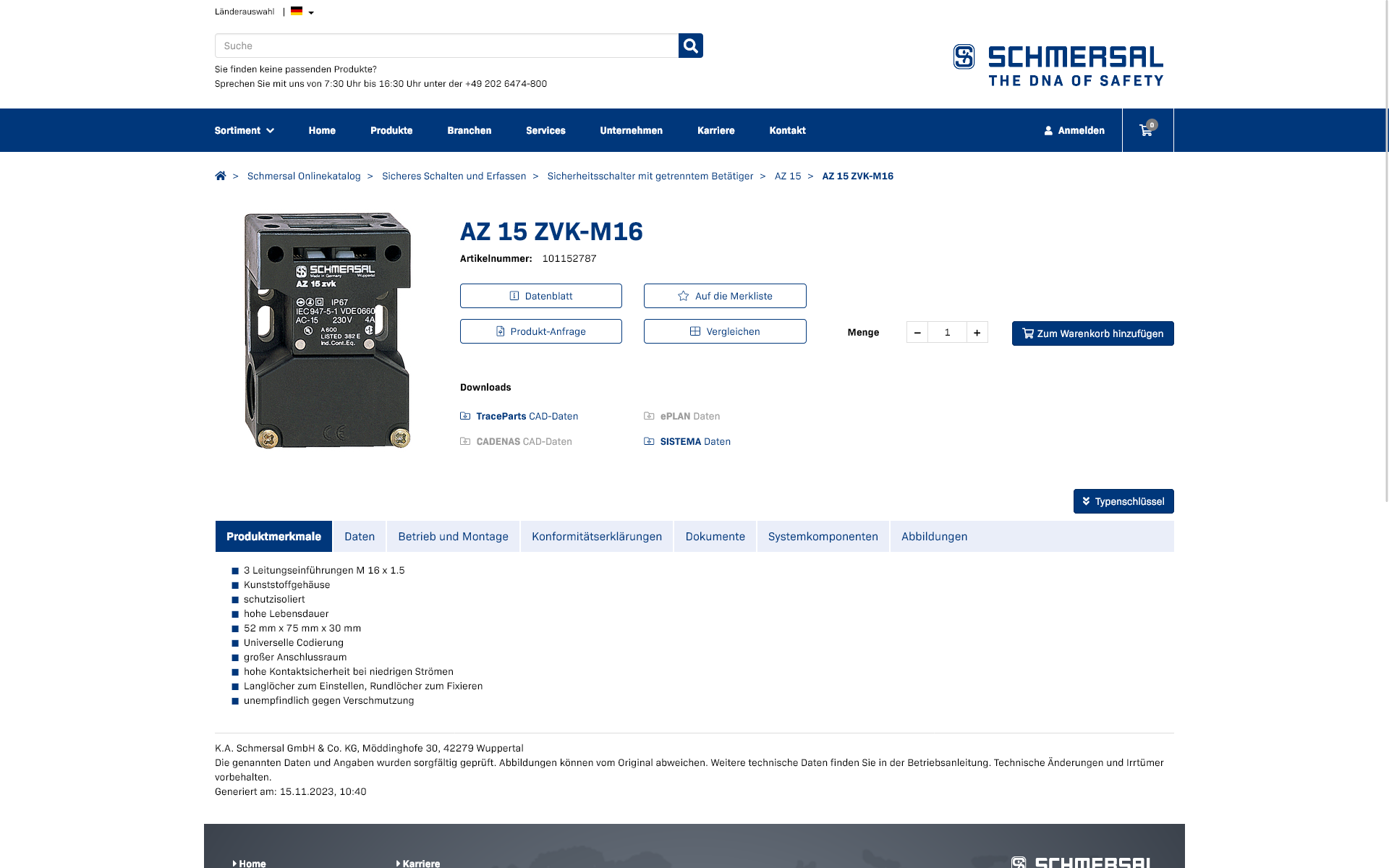Open the Home navigation item
The image size is (1389, 868).
point(322,130)
